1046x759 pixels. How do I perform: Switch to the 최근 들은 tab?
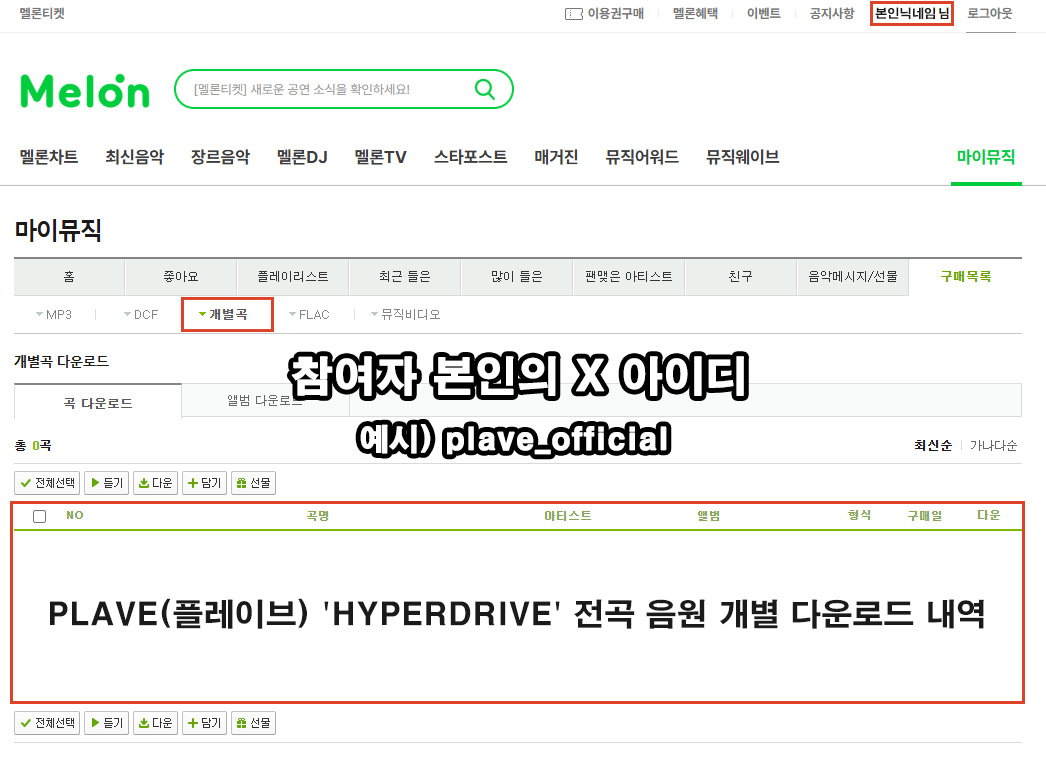click(405, 277)
